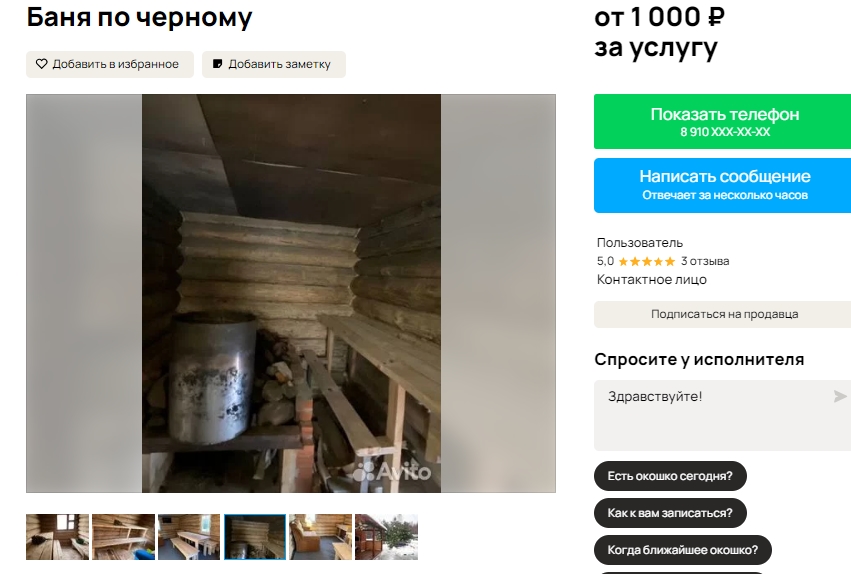The image size is (851, 574).
Task: Click the Avito watermark on the photo
Action: point(392,471)
